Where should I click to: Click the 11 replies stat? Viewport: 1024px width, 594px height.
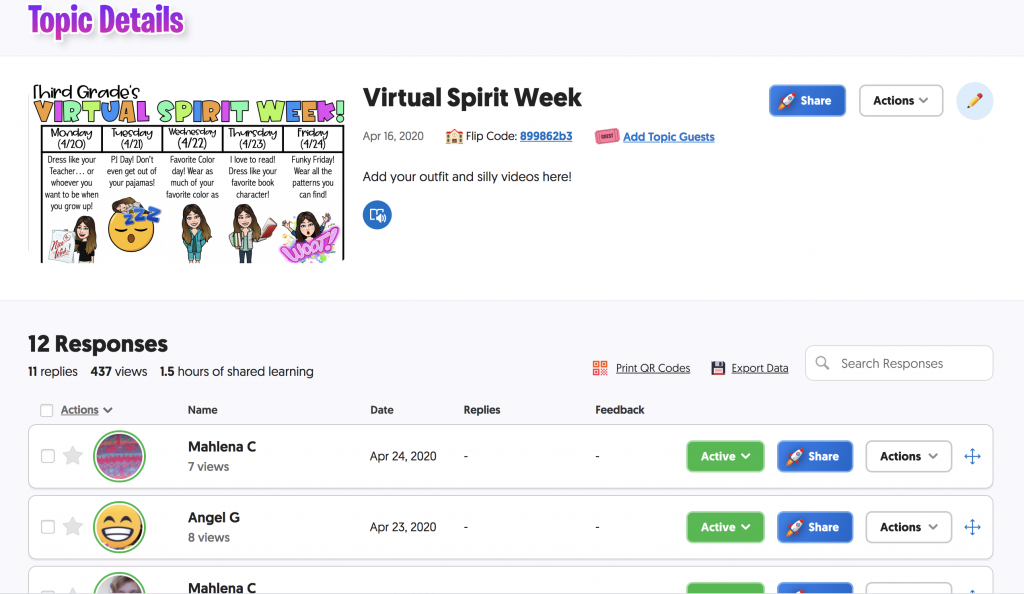click(53, 371)
